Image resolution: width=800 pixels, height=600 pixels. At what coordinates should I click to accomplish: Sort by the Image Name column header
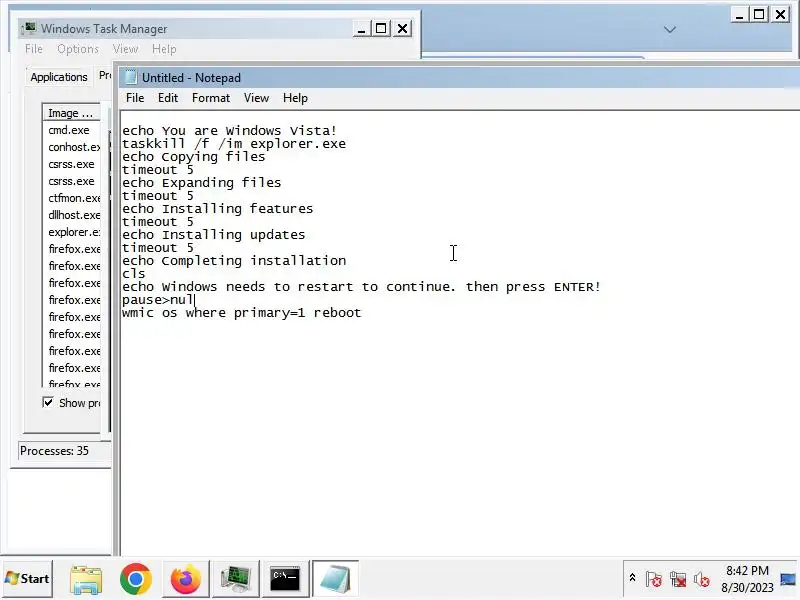point(71,113)
